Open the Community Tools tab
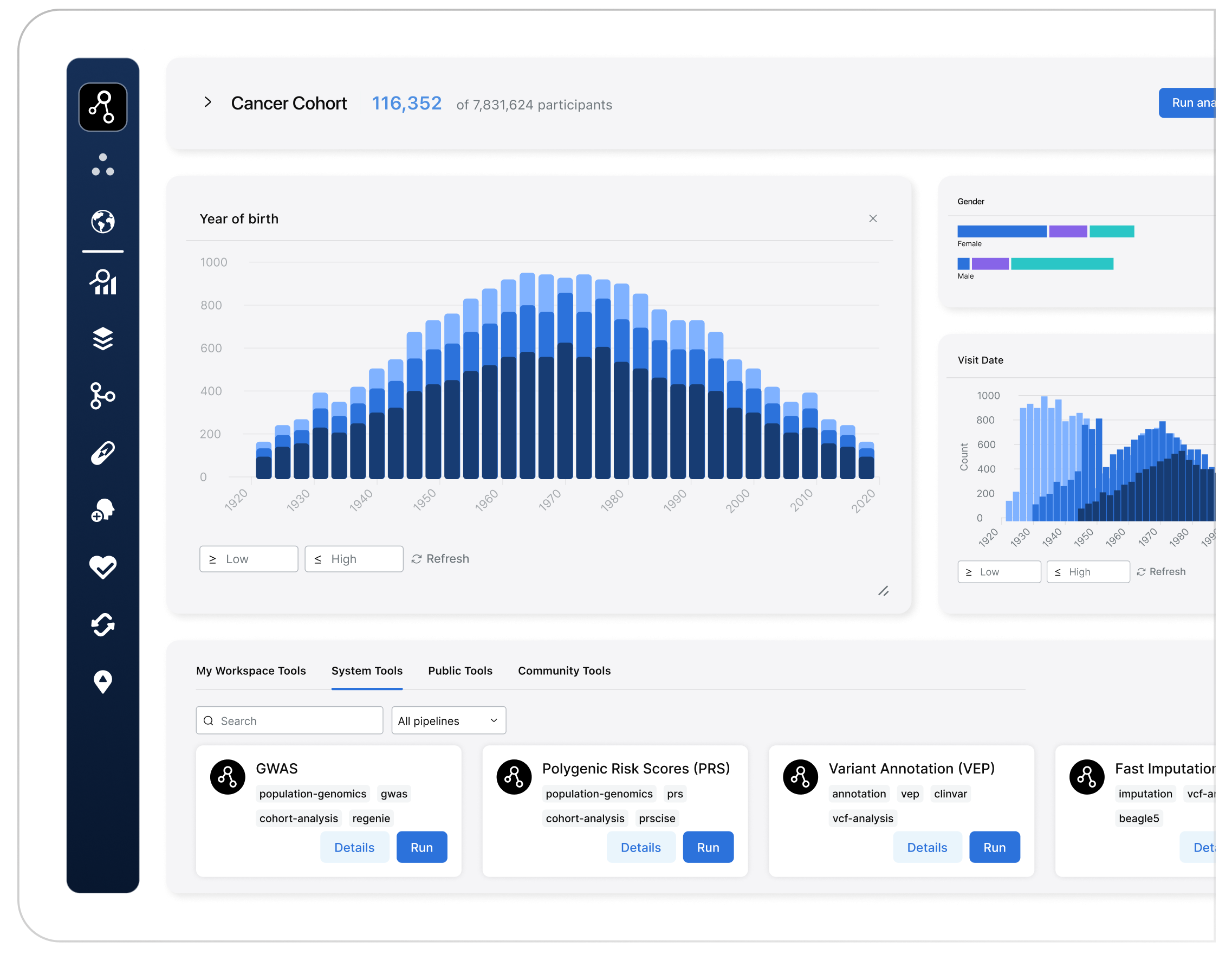This screenshot has height=967, width=1232. coord(565,671)
